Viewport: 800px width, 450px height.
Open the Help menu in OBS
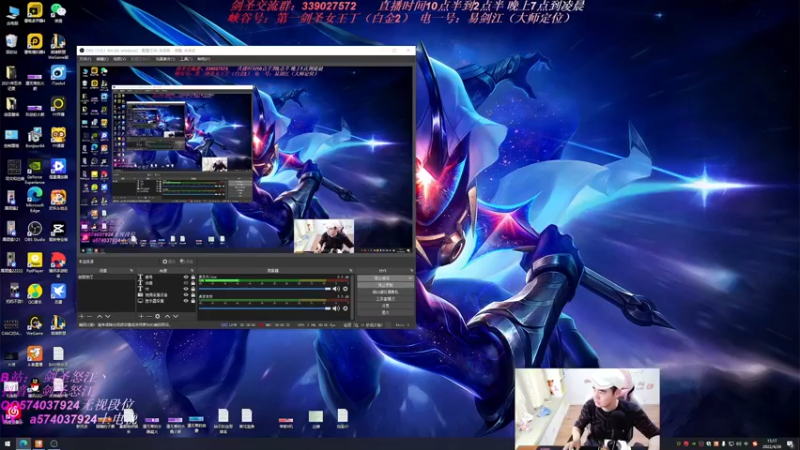click(203, 59)
